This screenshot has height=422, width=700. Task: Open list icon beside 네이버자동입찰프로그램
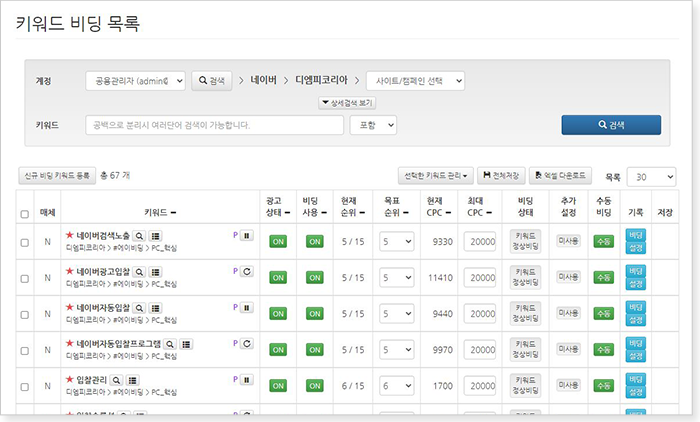pos(186,343)
